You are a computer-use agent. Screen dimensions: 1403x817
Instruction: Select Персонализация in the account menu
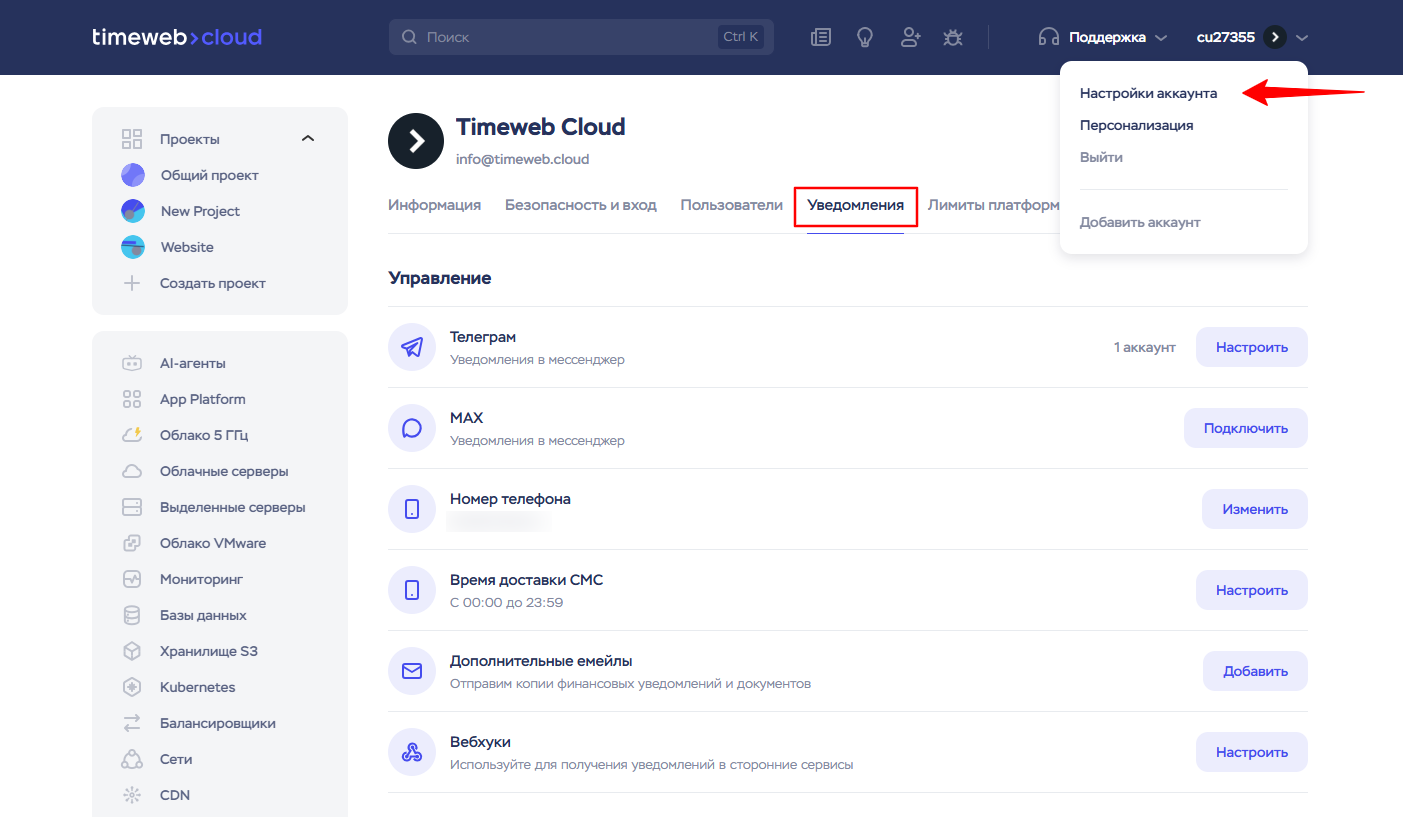(1137, 125)
